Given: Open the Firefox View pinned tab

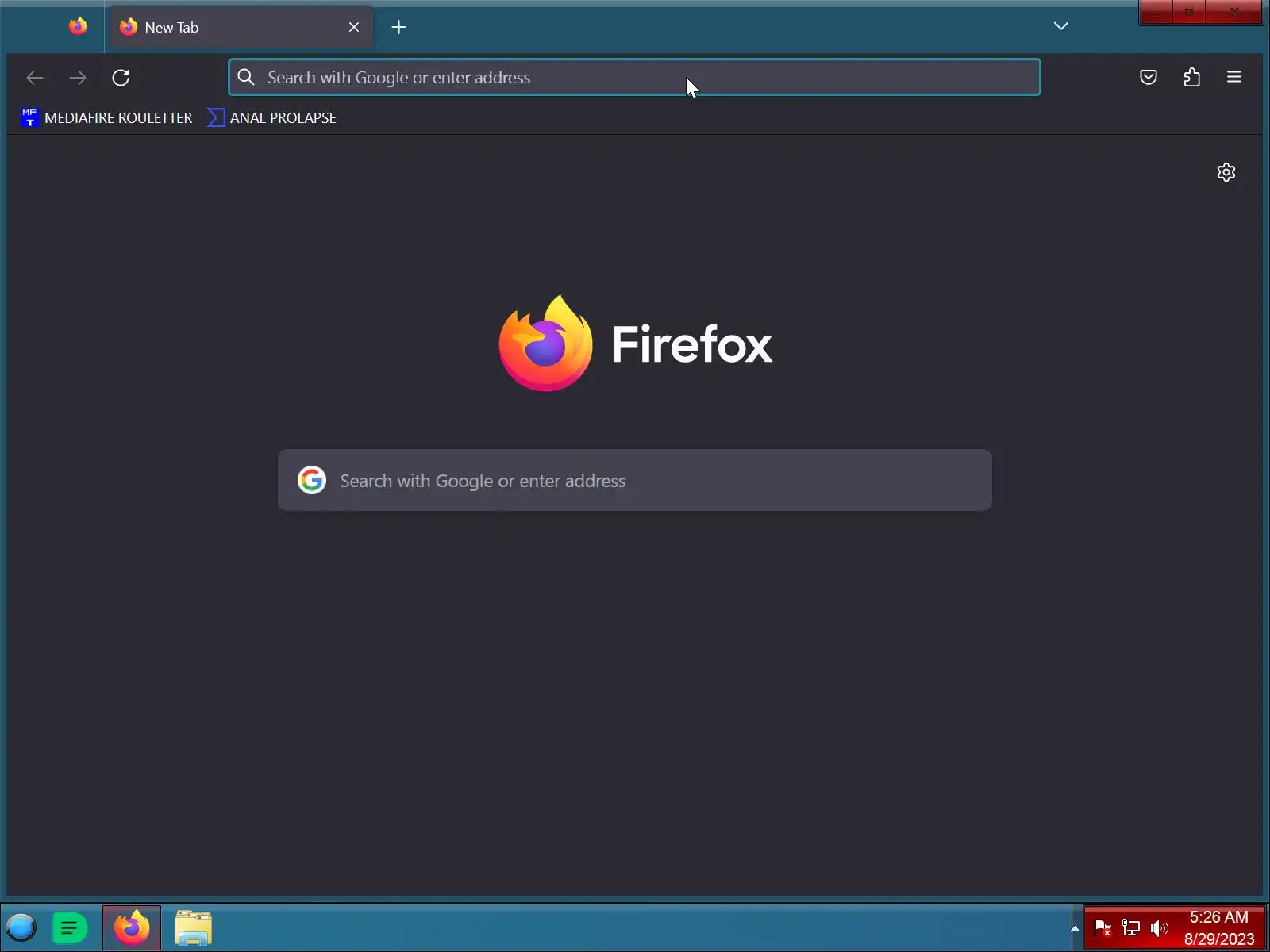Looking at the screenshot, I should 78,27.
